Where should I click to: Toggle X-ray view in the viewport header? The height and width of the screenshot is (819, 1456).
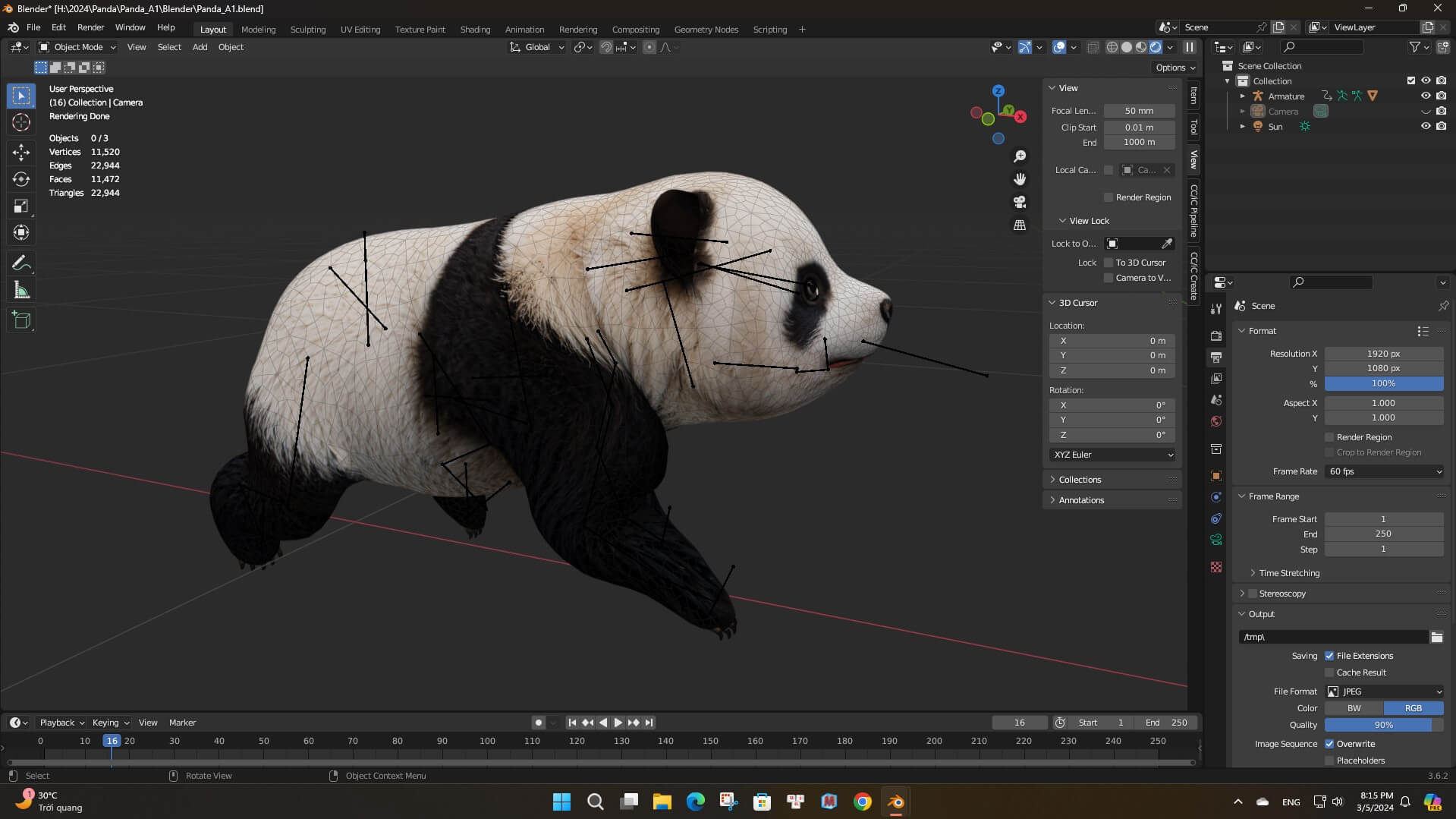(x=1093, y=47)
